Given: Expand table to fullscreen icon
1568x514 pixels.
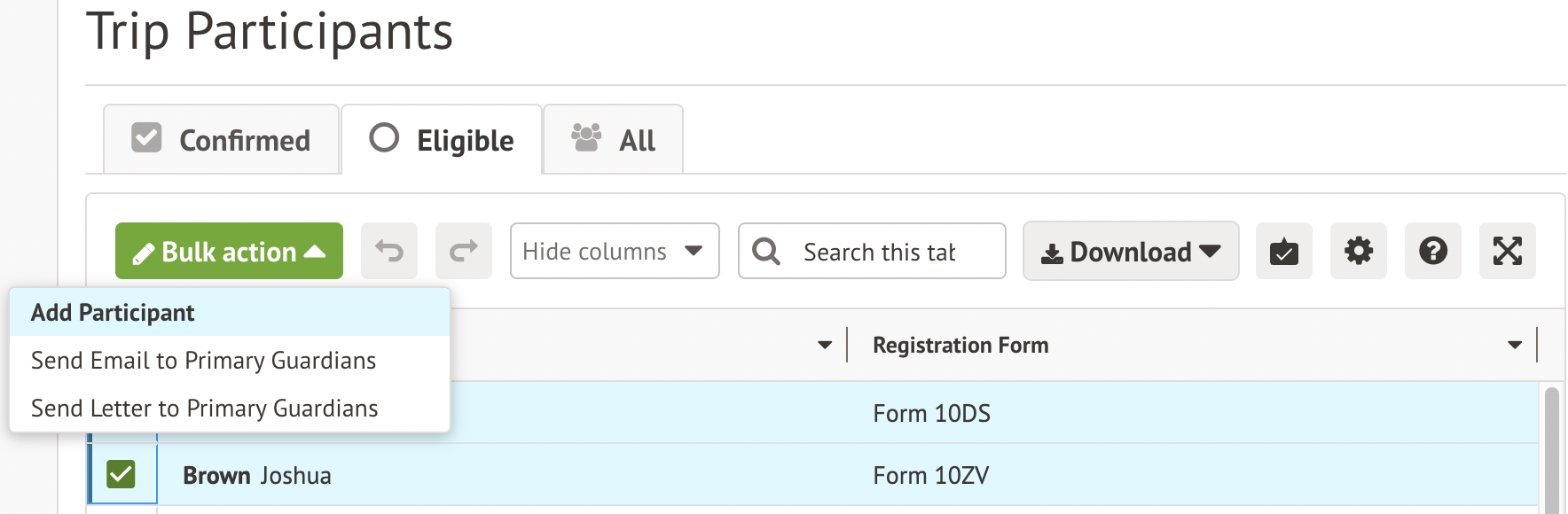Looking at the screenshot, I should pos(1507,252).
